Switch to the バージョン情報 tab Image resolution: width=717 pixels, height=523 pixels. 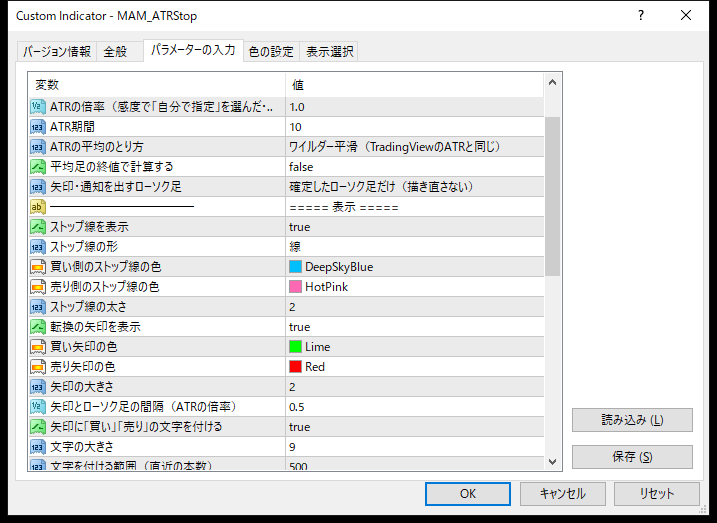57,52
